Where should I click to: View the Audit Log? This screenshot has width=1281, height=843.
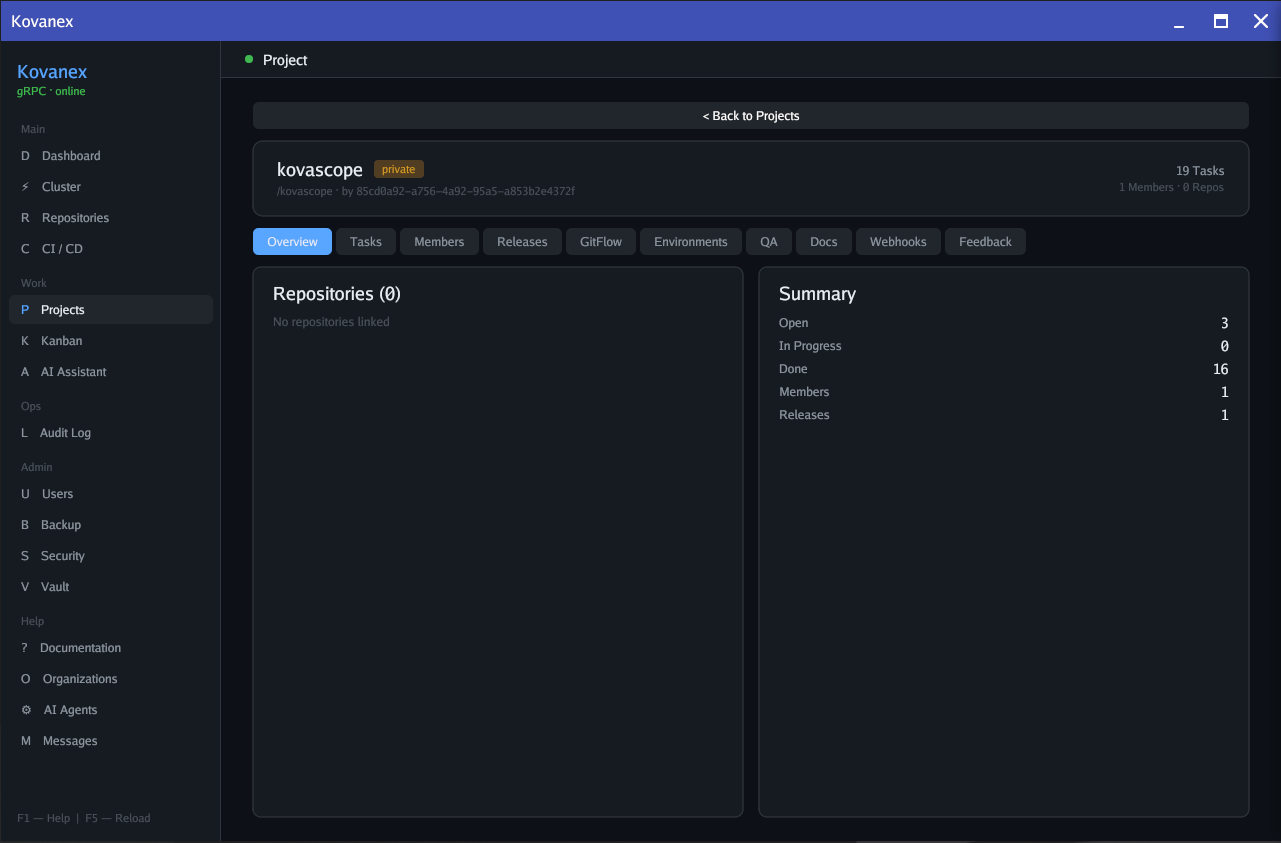tap(67, 432)
